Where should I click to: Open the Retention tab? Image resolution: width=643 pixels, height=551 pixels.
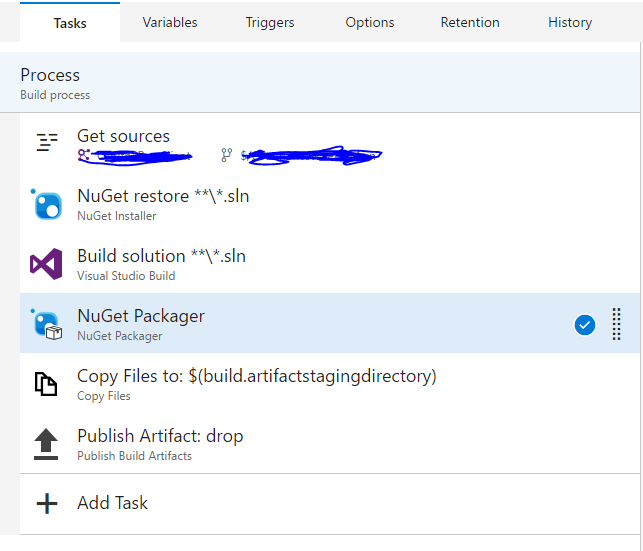point(470,23)
